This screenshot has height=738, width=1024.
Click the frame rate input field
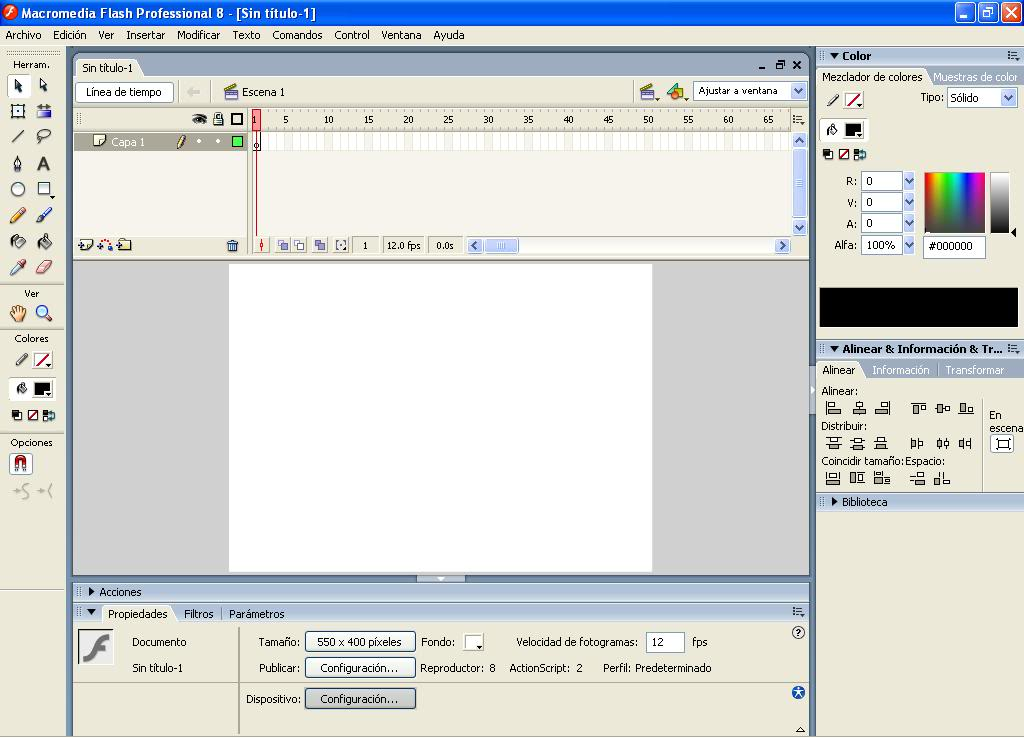click(x=665, y=642)
